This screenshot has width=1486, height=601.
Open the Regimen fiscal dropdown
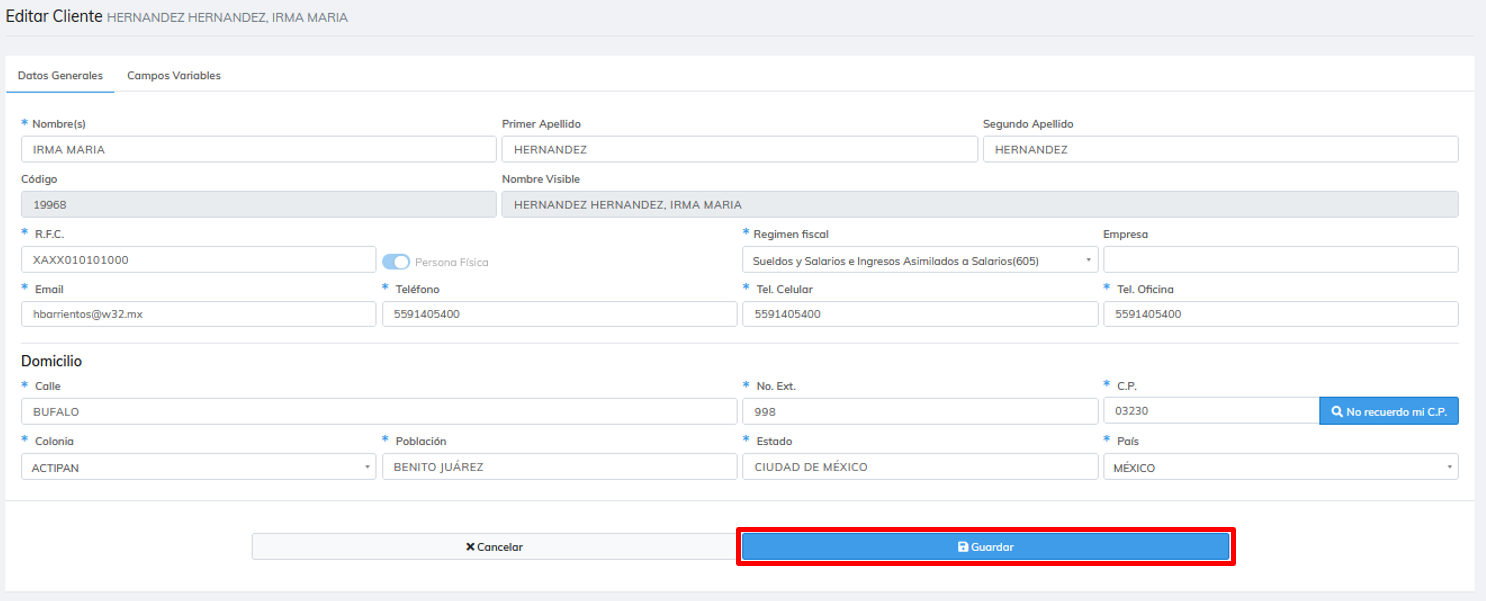[x=919, y=261]
